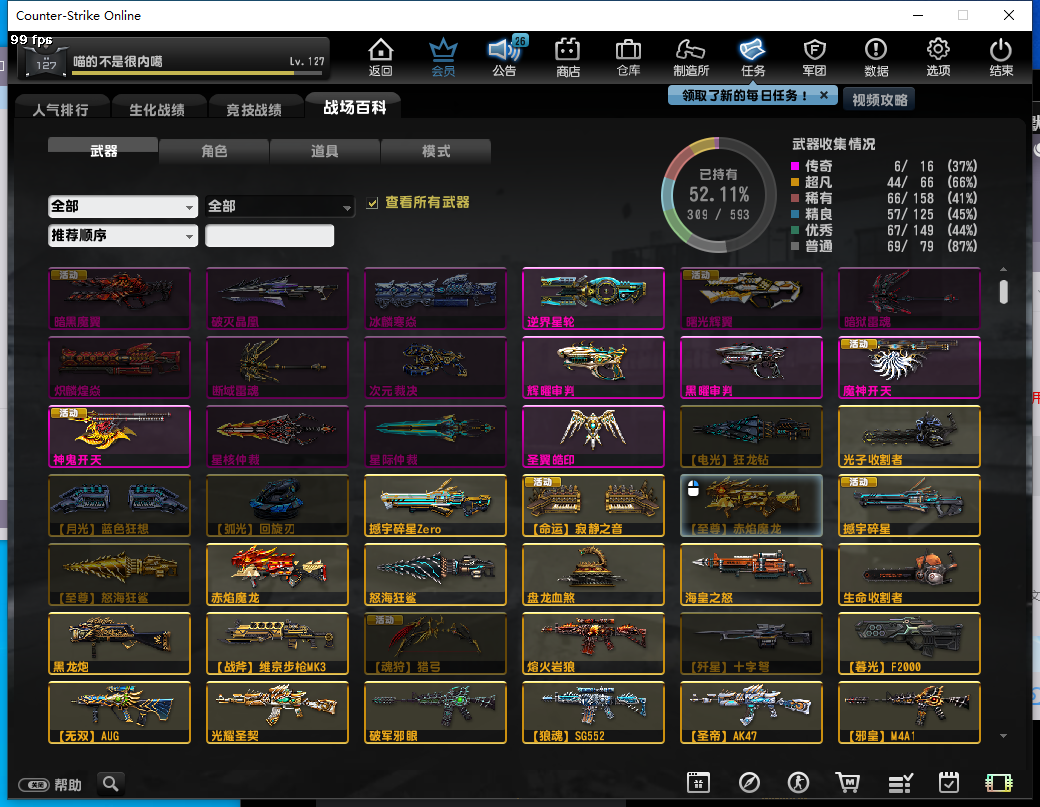The image size is (1040, 807).
Task: Click the 精良 blue legend swatch
Action: pyautogui.click(x=795, y=214)
